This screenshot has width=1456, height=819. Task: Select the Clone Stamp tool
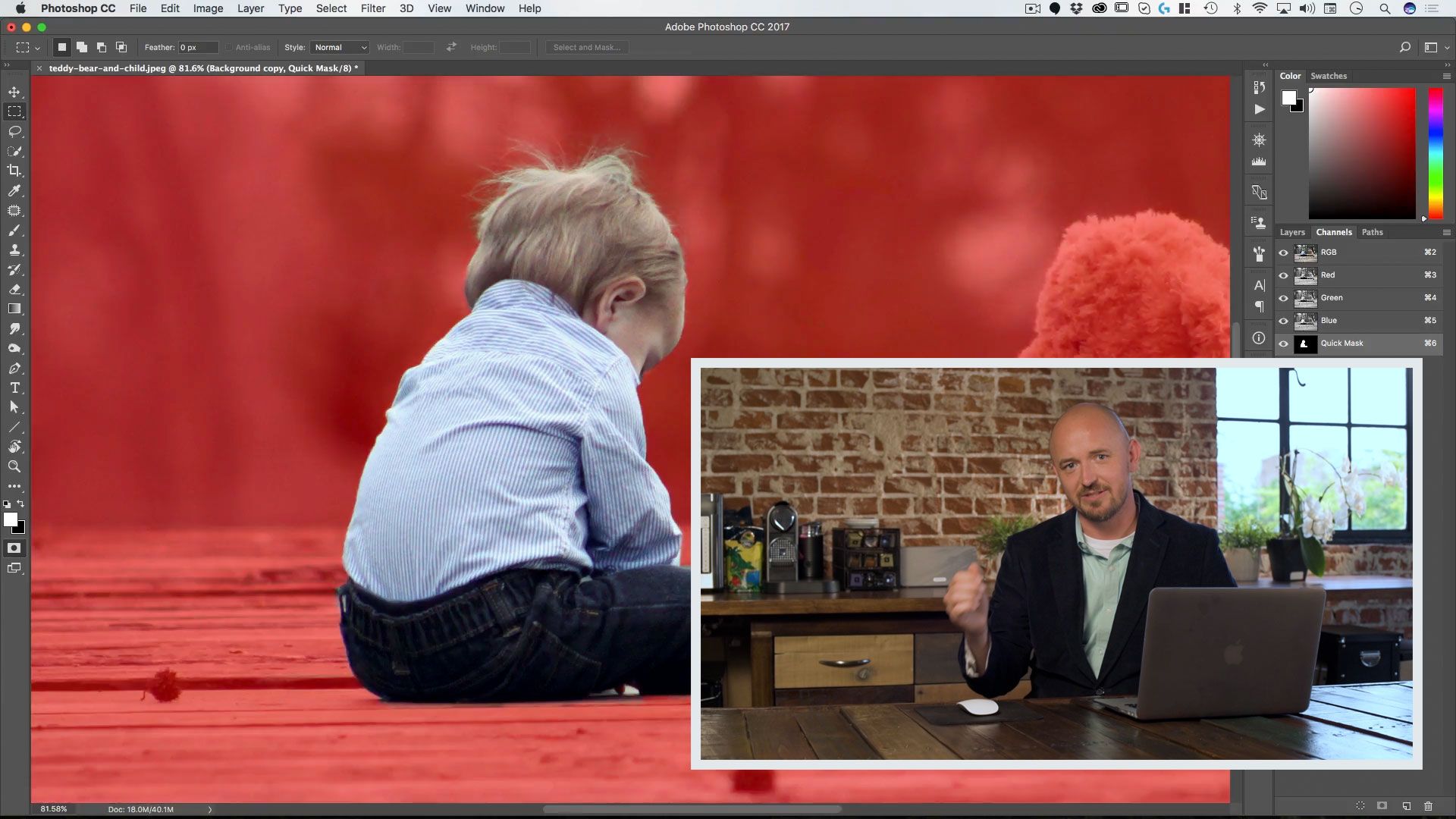click(x=14, y=250)
